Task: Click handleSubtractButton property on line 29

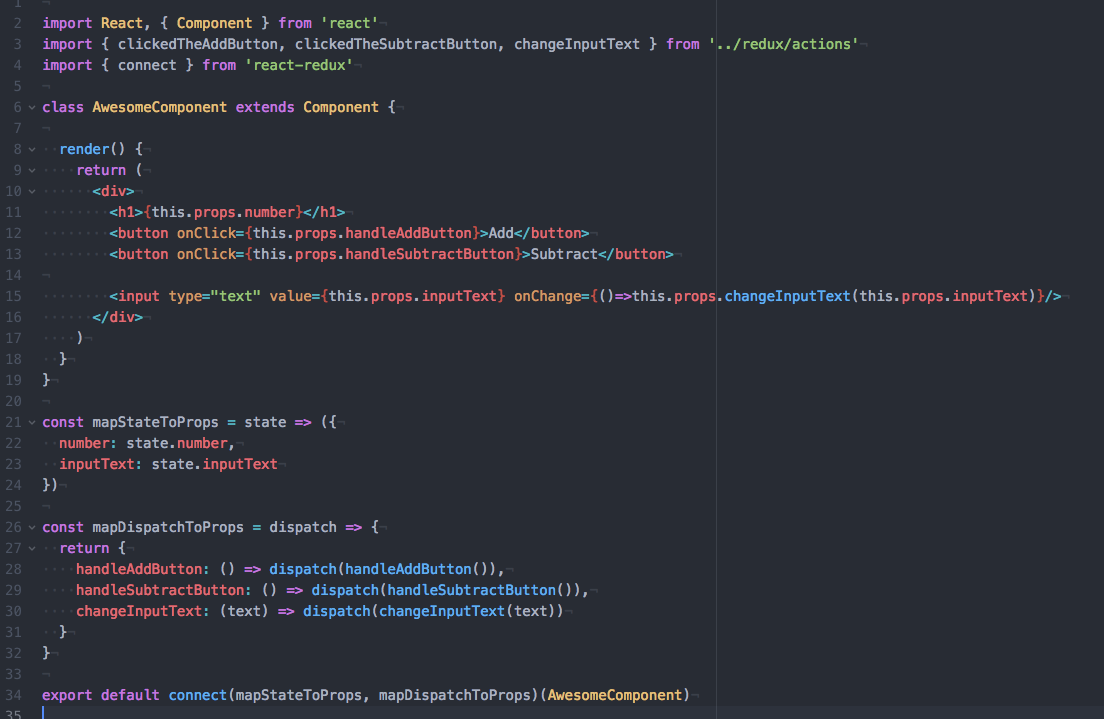Action: click(155, 589)
